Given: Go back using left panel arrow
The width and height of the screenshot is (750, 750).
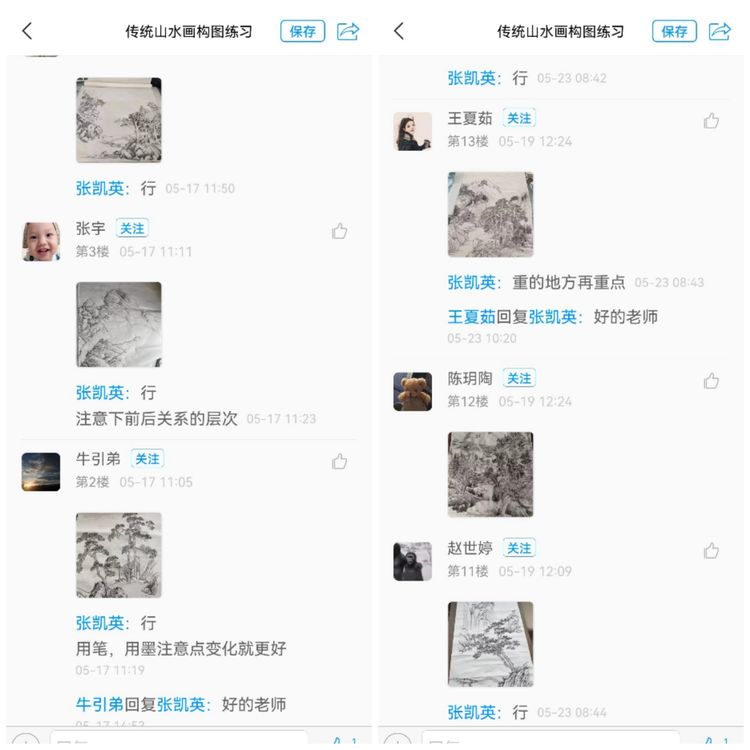Looking at the screenshot, I should [x=27, y=31].
